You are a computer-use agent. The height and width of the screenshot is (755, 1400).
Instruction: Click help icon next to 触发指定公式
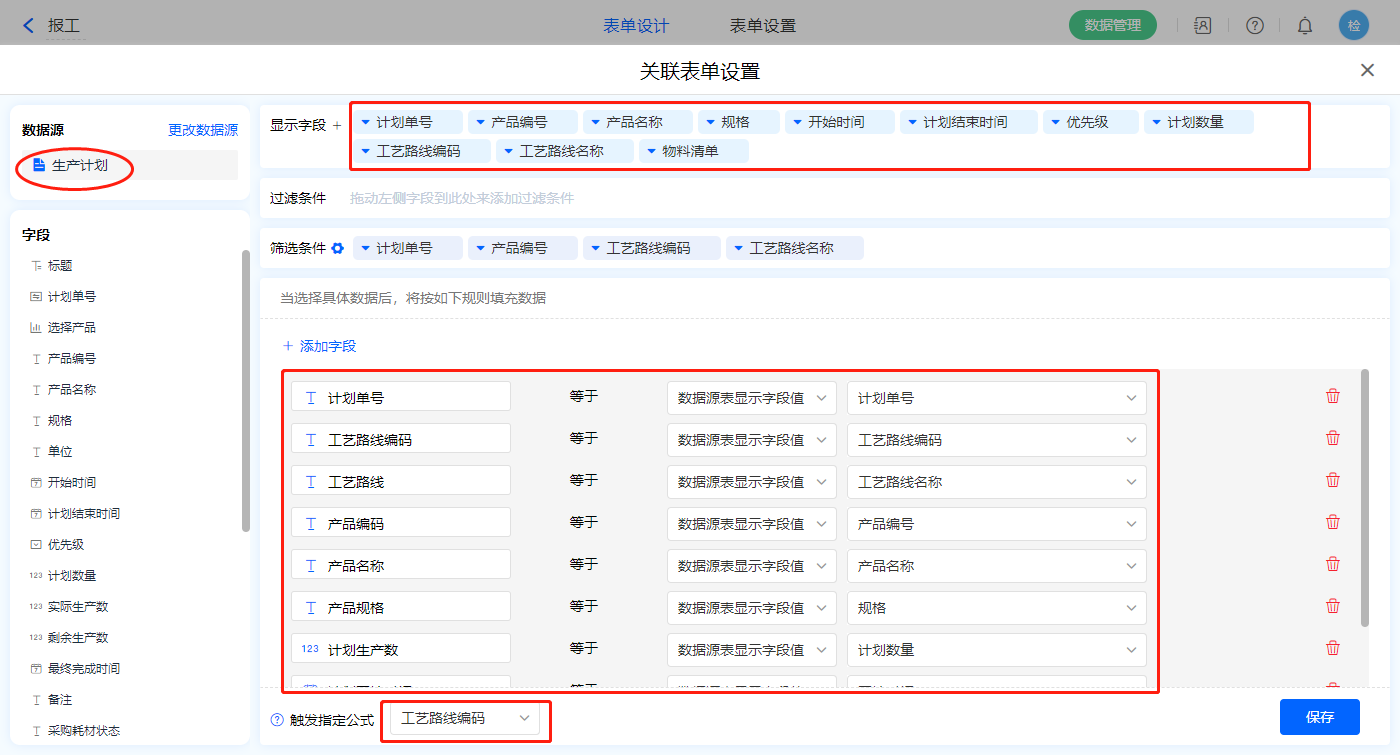277,719
